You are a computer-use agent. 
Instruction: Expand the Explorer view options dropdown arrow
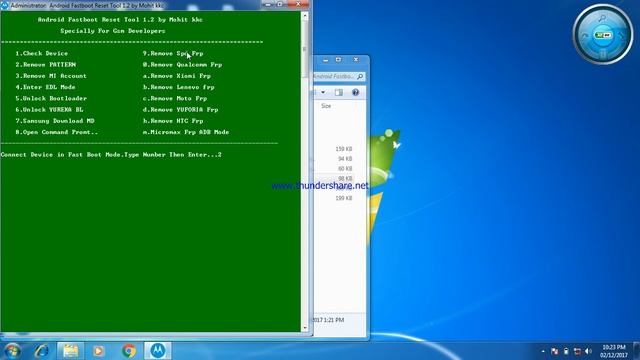tap(323, 92)
